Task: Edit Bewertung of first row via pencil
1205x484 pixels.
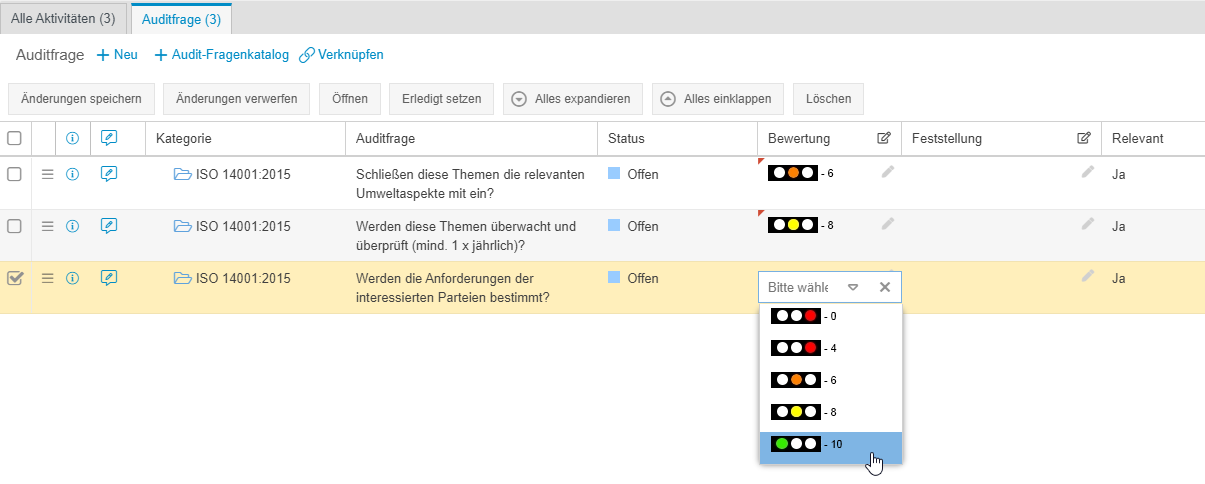Action: (887, 173)
